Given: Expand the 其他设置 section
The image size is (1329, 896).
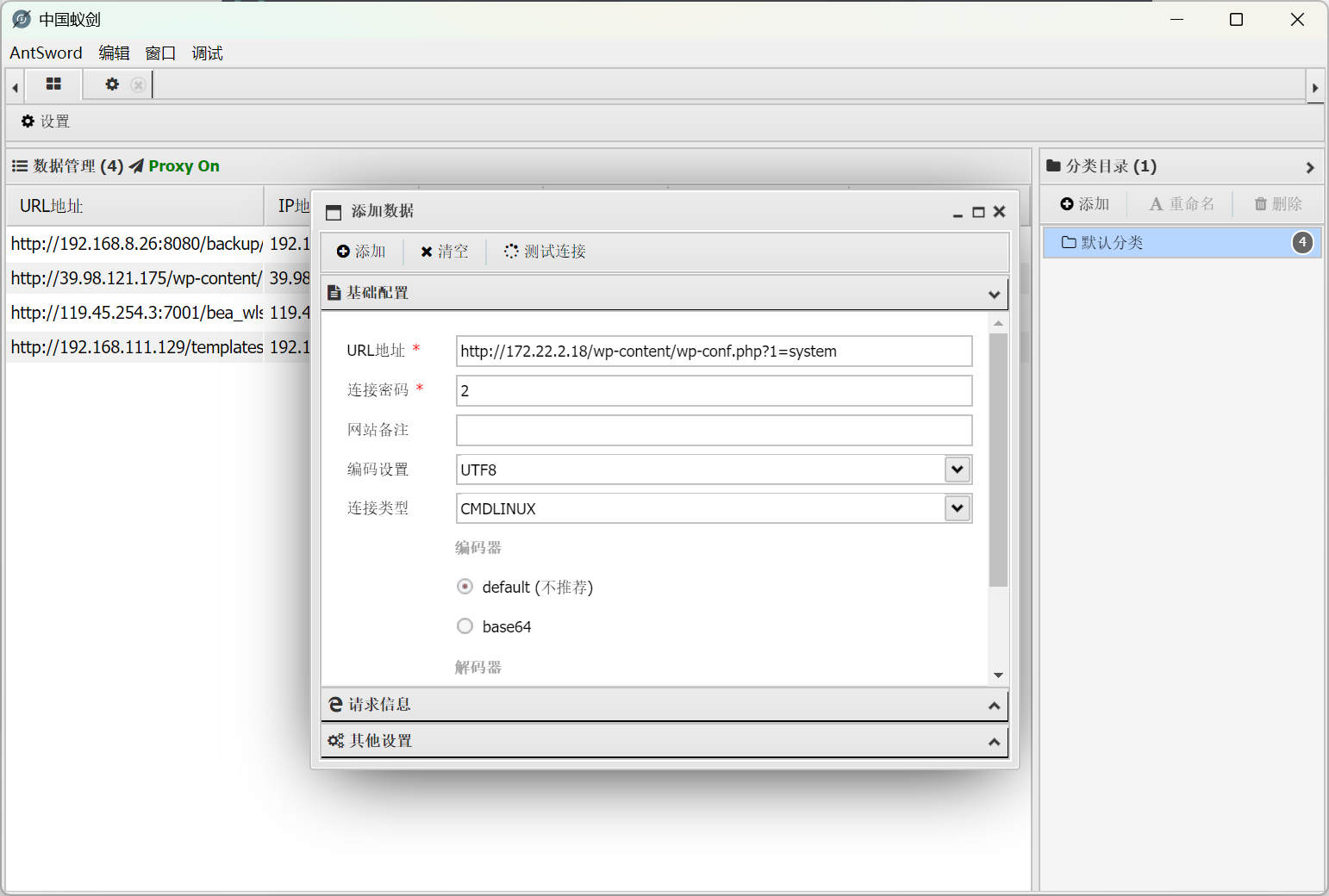Looking at the screenshot, I should click(x=664, y=741).
